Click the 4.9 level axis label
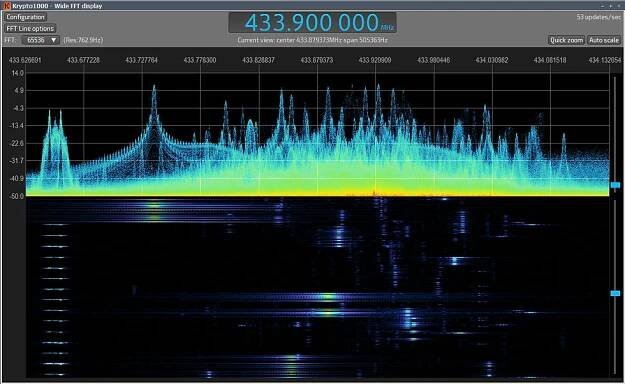The height and width of the screenshot is (384, 625). point(19,91)
